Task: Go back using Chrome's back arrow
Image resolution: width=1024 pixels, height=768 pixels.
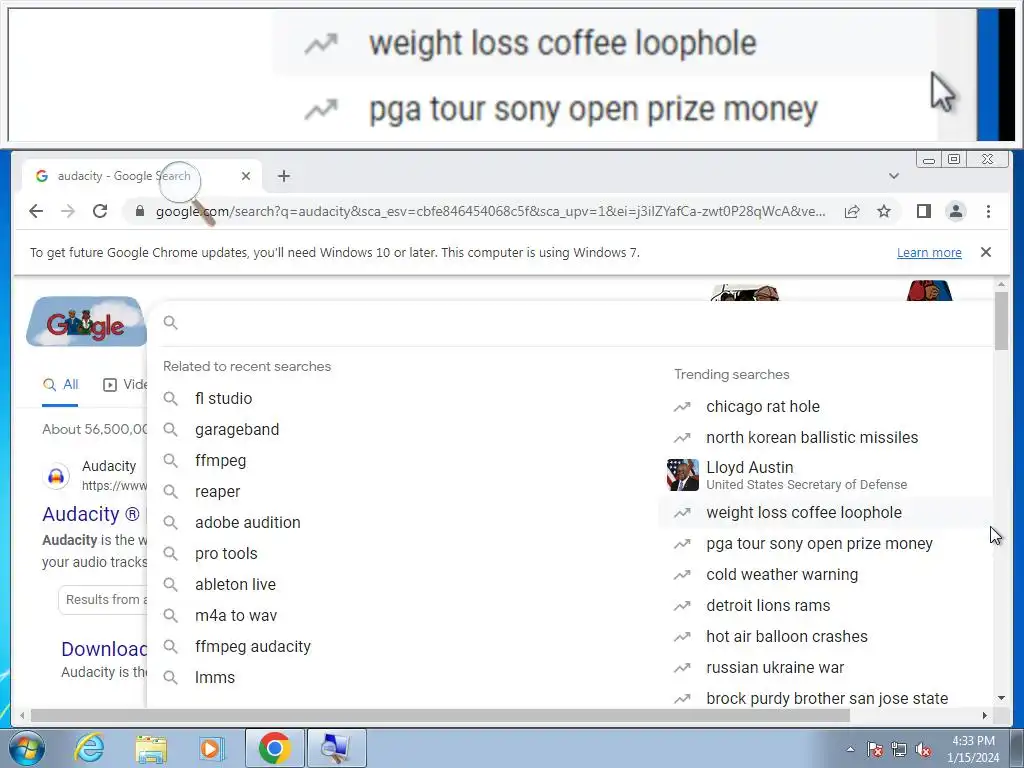Action: pos(36,211)
